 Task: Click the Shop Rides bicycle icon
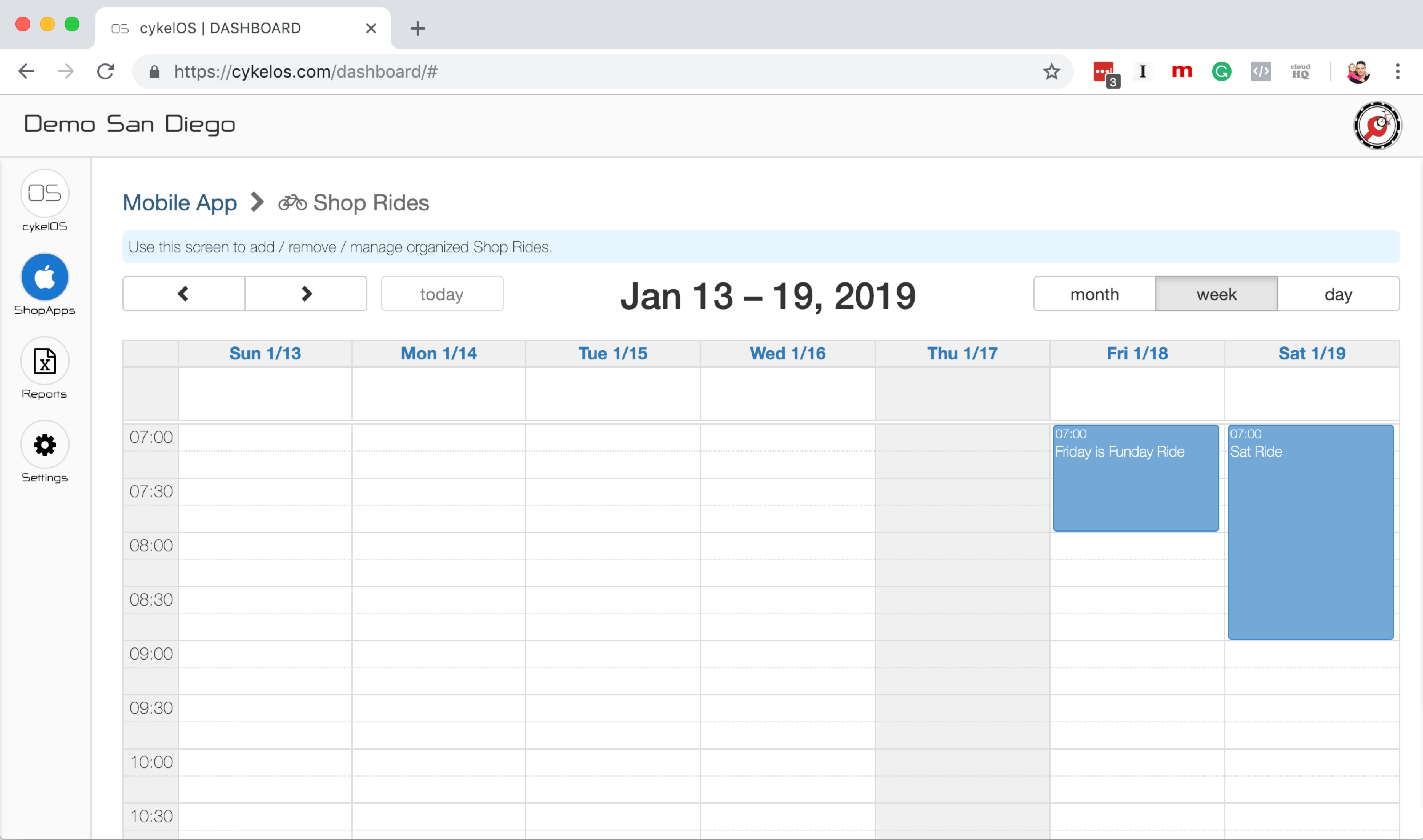pos(293,203)
